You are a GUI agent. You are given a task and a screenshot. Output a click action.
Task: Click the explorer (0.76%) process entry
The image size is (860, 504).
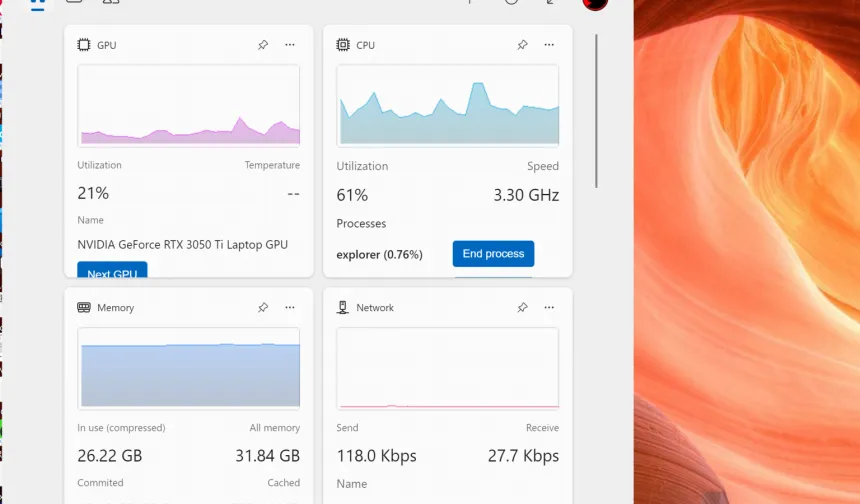380,254
